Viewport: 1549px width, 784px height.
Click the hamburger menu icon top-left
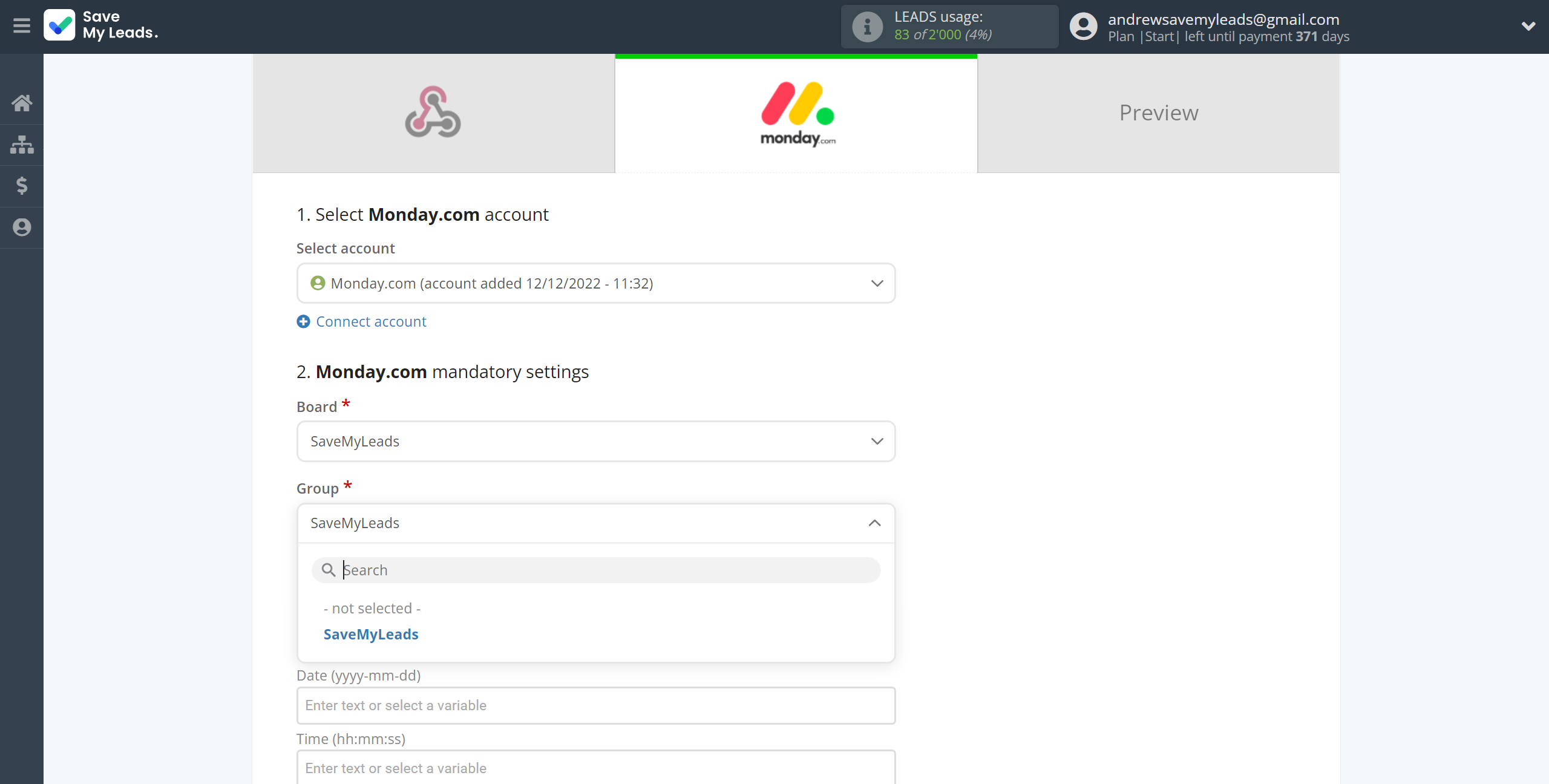pyautogui.click(x=22, y=26)
